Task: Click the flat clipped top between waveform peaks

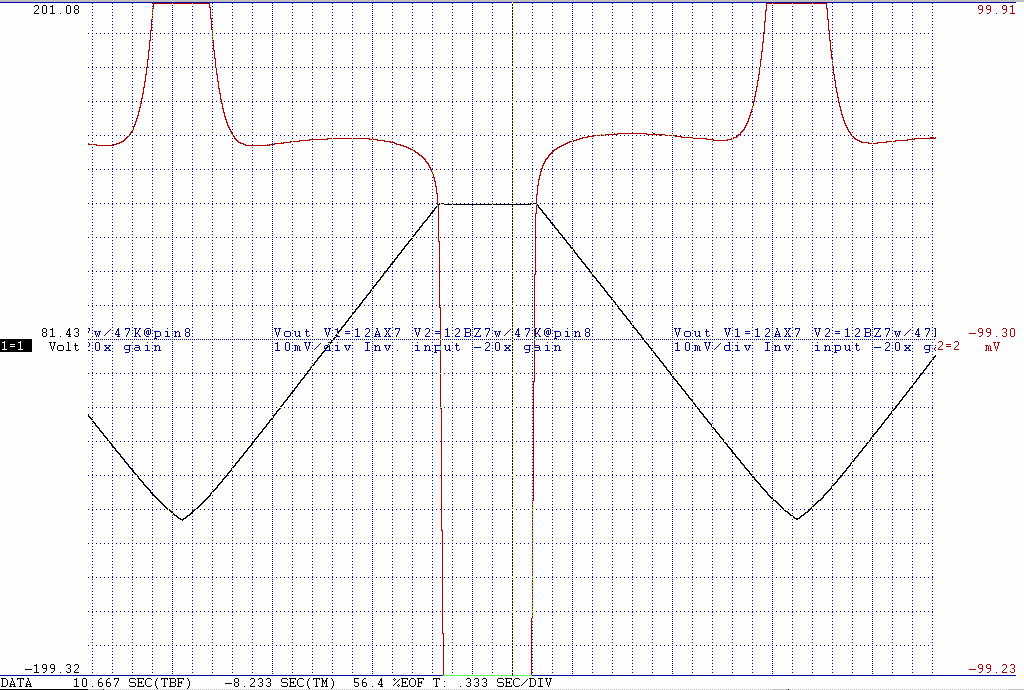Action: (487, 204)
